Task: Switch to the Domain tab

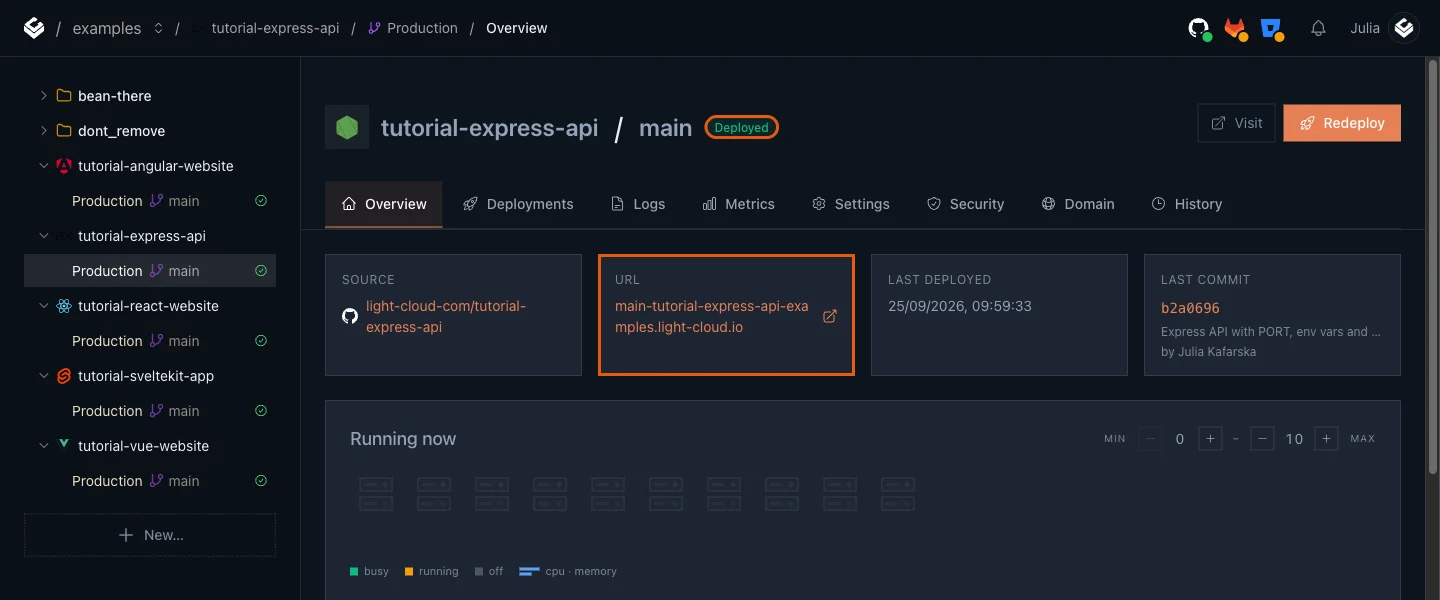Action: pyautogui.click(x=1078, y=204)
